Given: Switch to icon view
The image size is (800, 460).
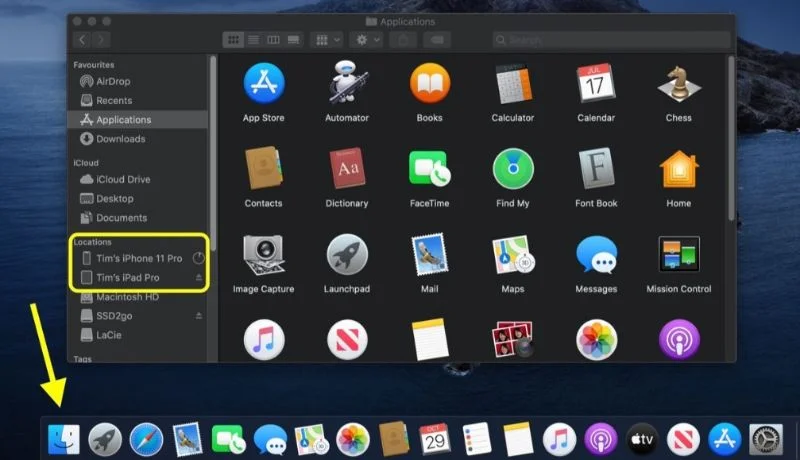Looking at the screenshot, I should (x=233, y=40).
